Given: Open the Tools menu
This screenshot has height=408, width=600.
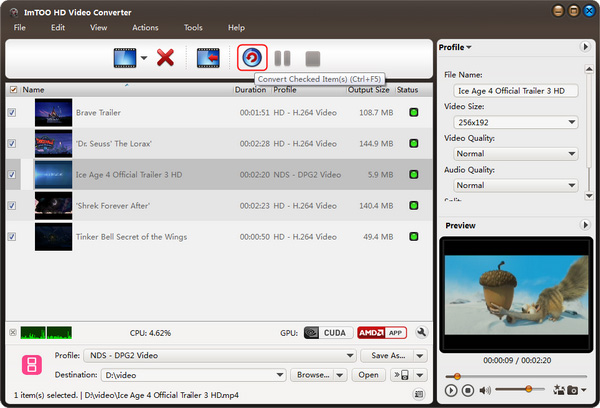Looking at the screenshot, I should [x=193, y=28].
